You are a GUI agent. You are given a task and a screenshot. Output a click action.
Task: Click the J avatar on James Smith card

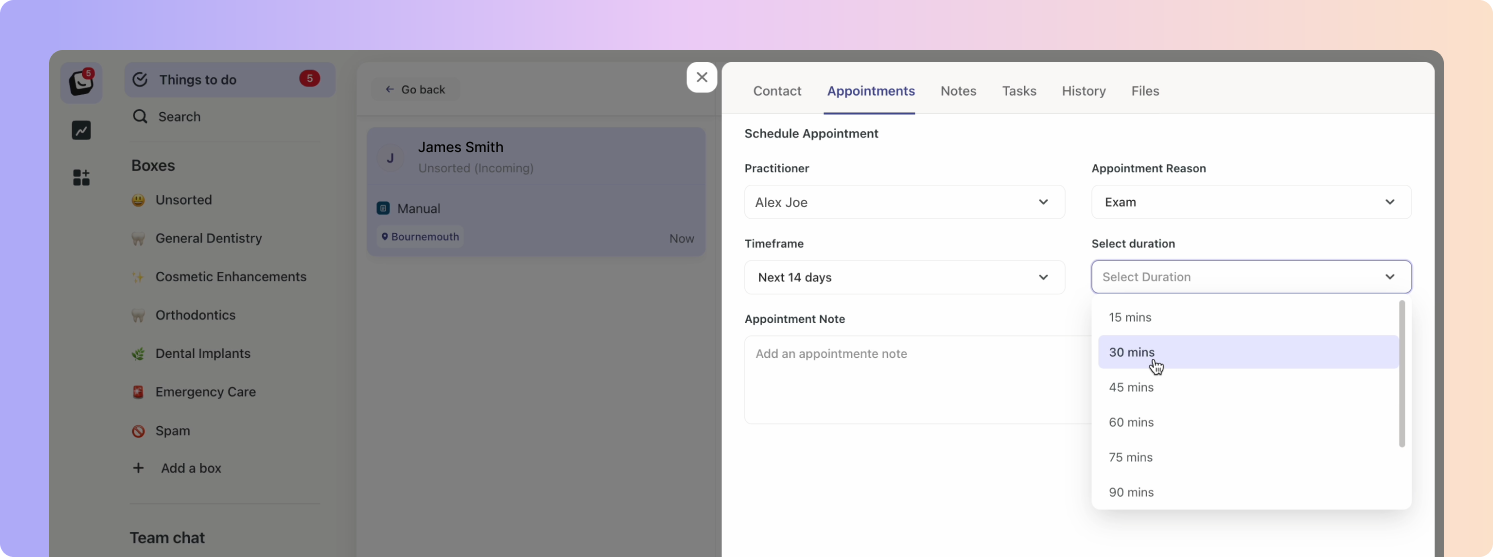390,158
